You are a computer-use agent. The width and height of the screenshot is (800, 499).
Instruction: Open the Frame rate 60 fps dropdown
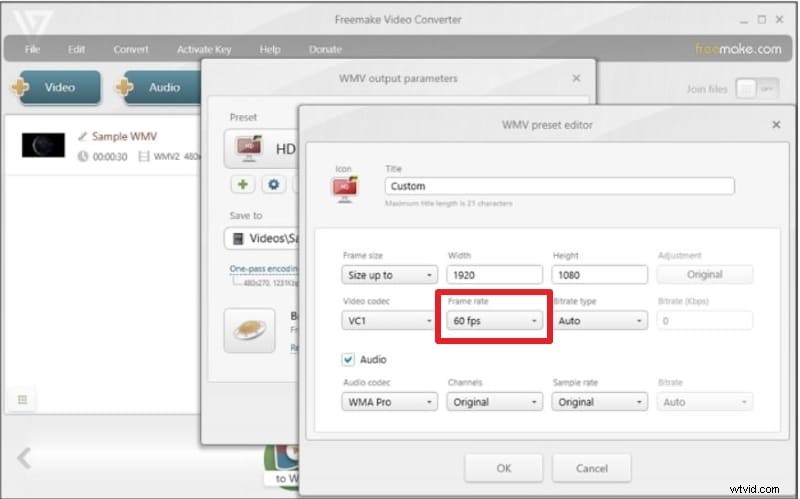pyautogui.click(x=494, y=321)
